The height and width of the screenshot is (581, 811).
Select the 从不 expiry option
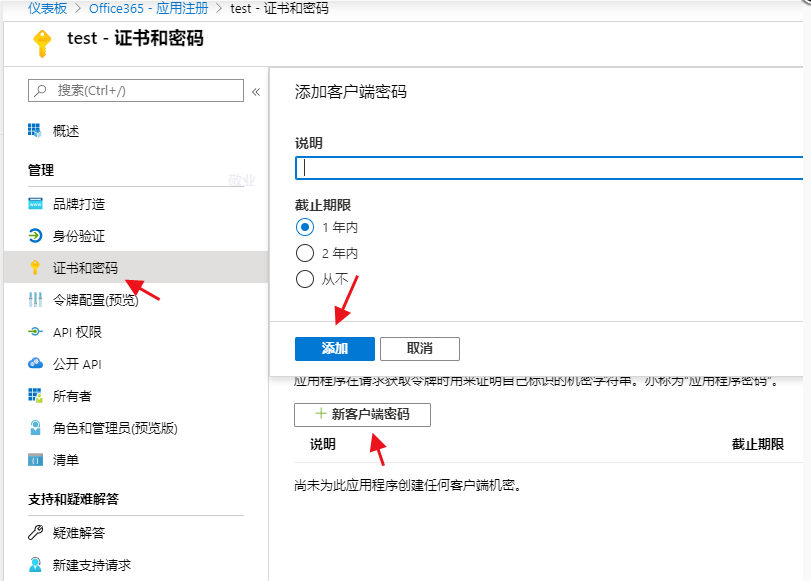[x=305, y=279]
